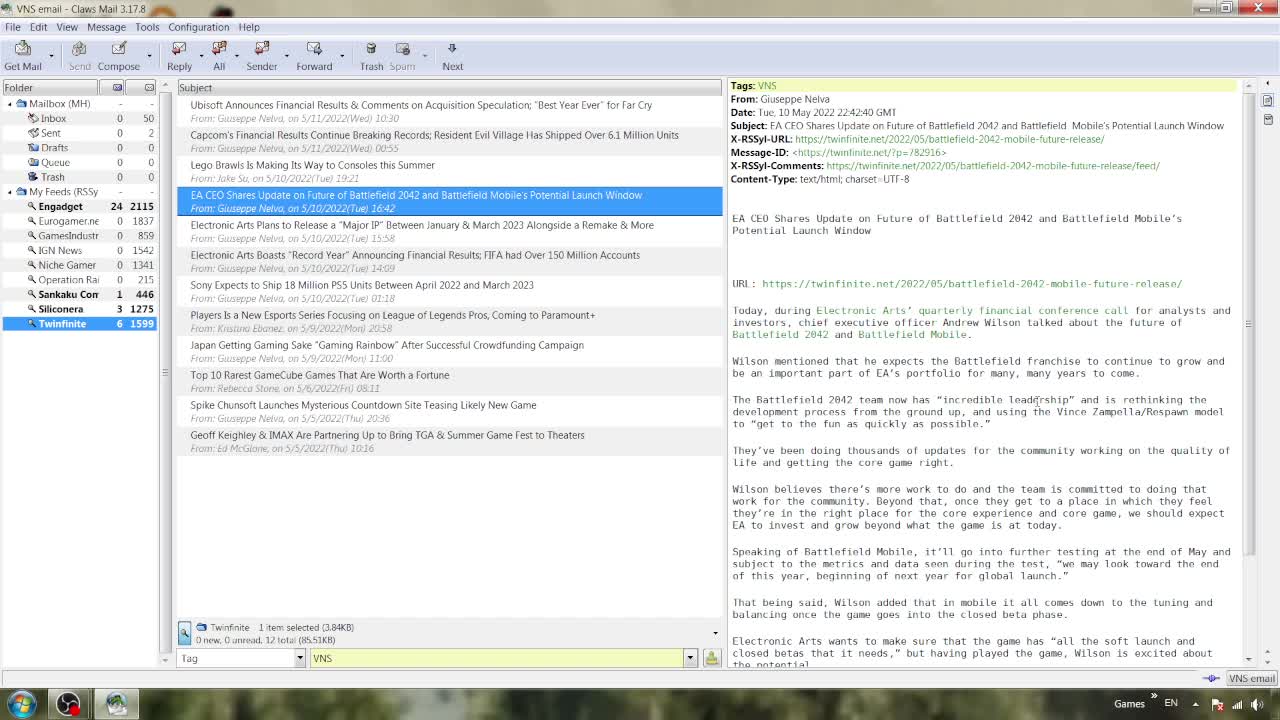Image resolution: width=1280 pixels, height=720 pixels.
Task: Click the VNS quick search input field
Action: pos(496,658)
